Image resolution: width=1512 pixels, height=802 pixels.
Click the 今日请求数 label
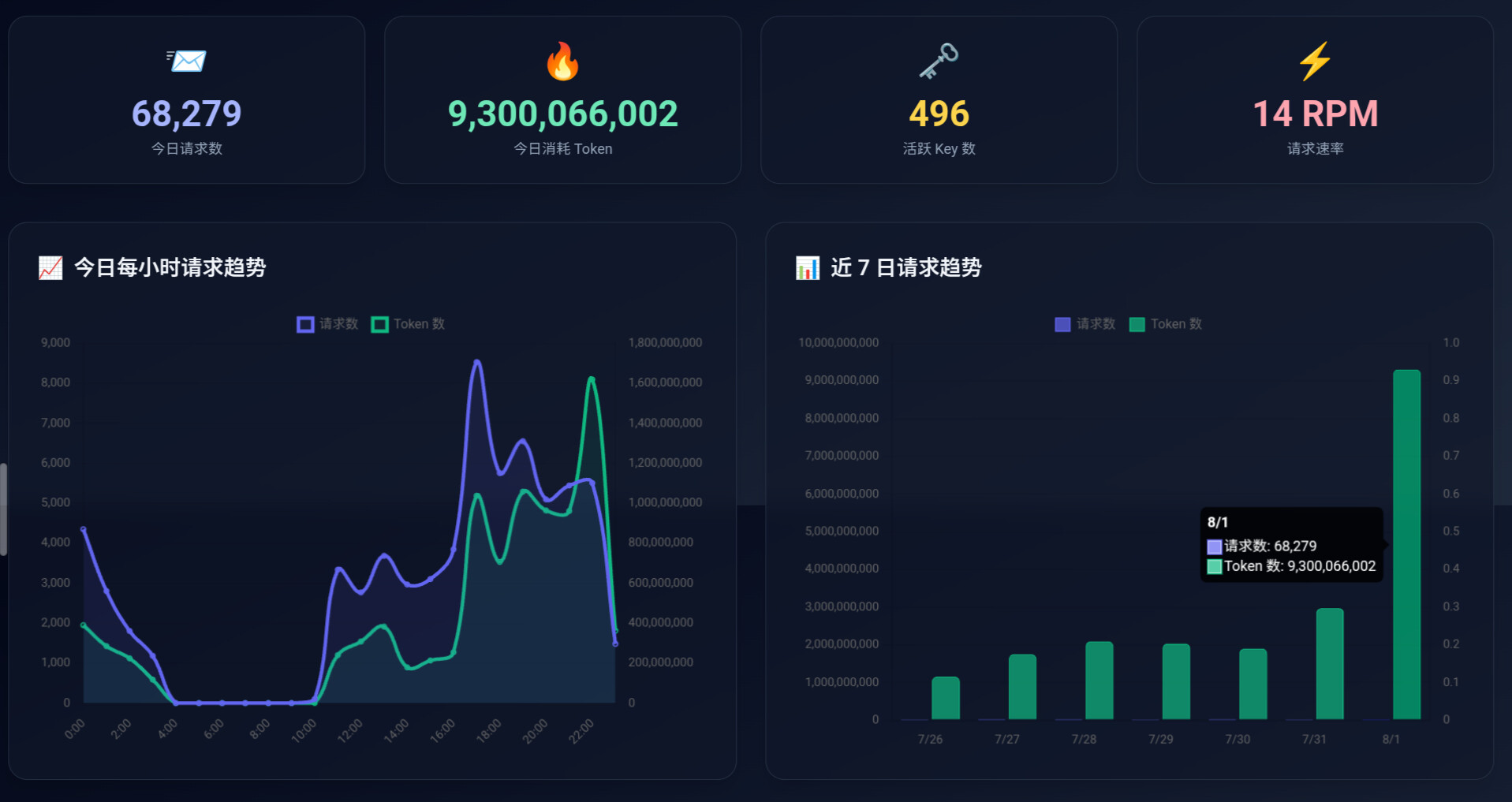[x=186, y=148]
